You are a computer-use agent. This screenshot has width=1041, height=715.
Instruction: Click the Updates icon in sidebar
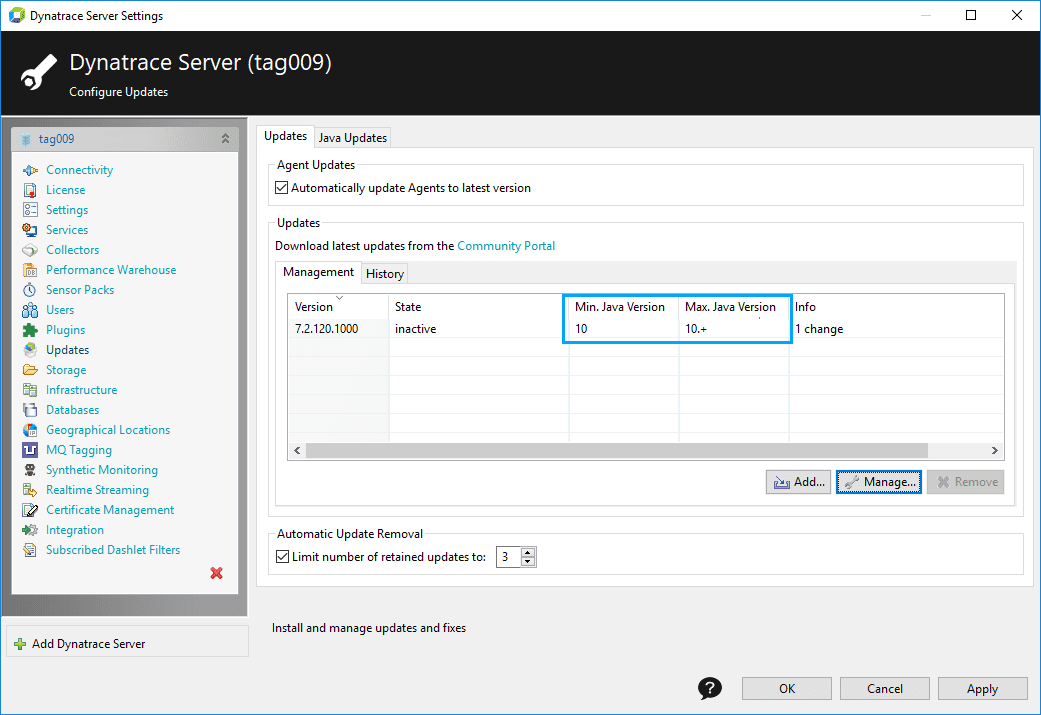pos(30,350)
